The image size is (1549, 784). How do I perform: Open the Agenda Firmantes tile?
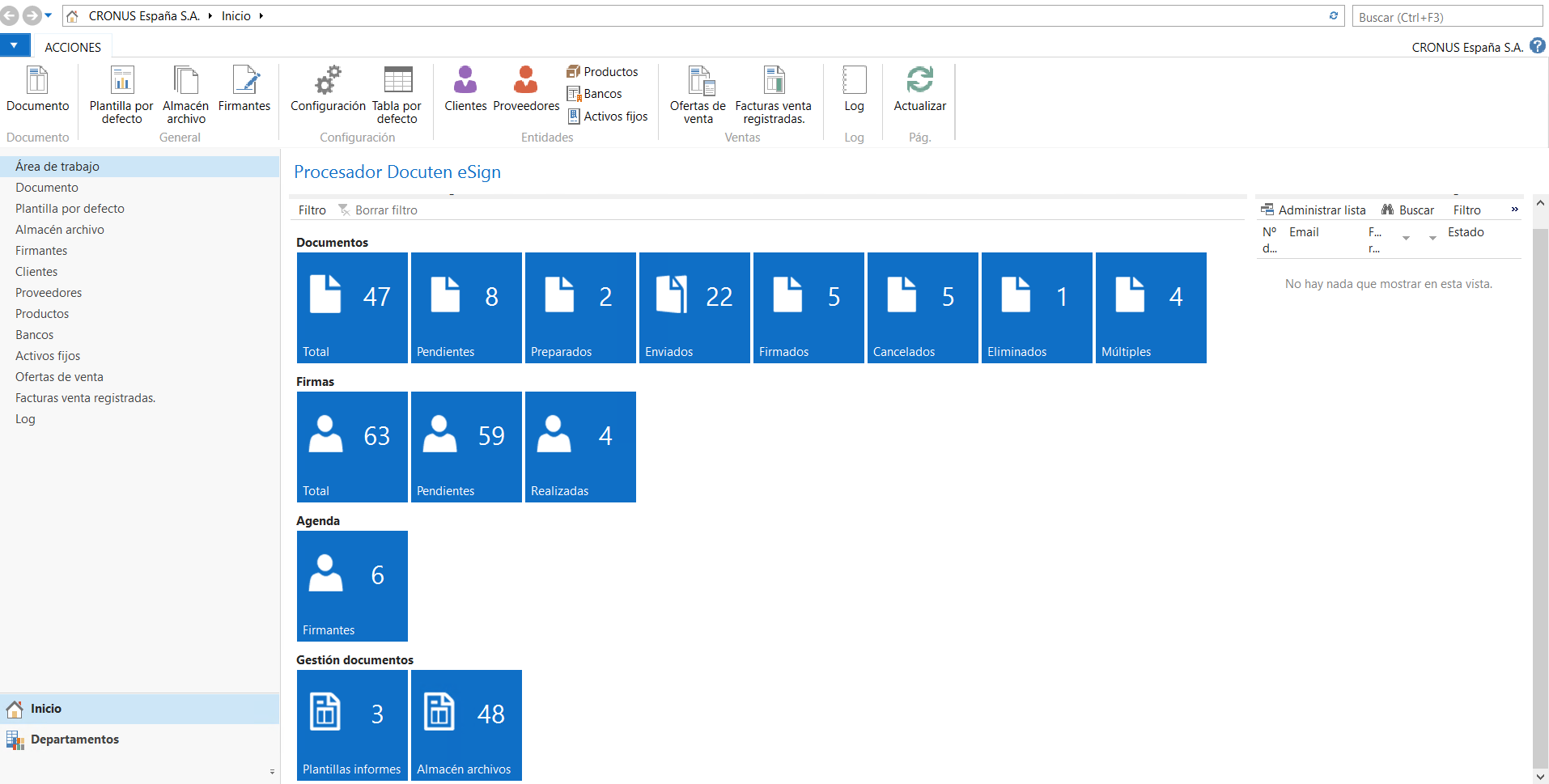(352, 586)
